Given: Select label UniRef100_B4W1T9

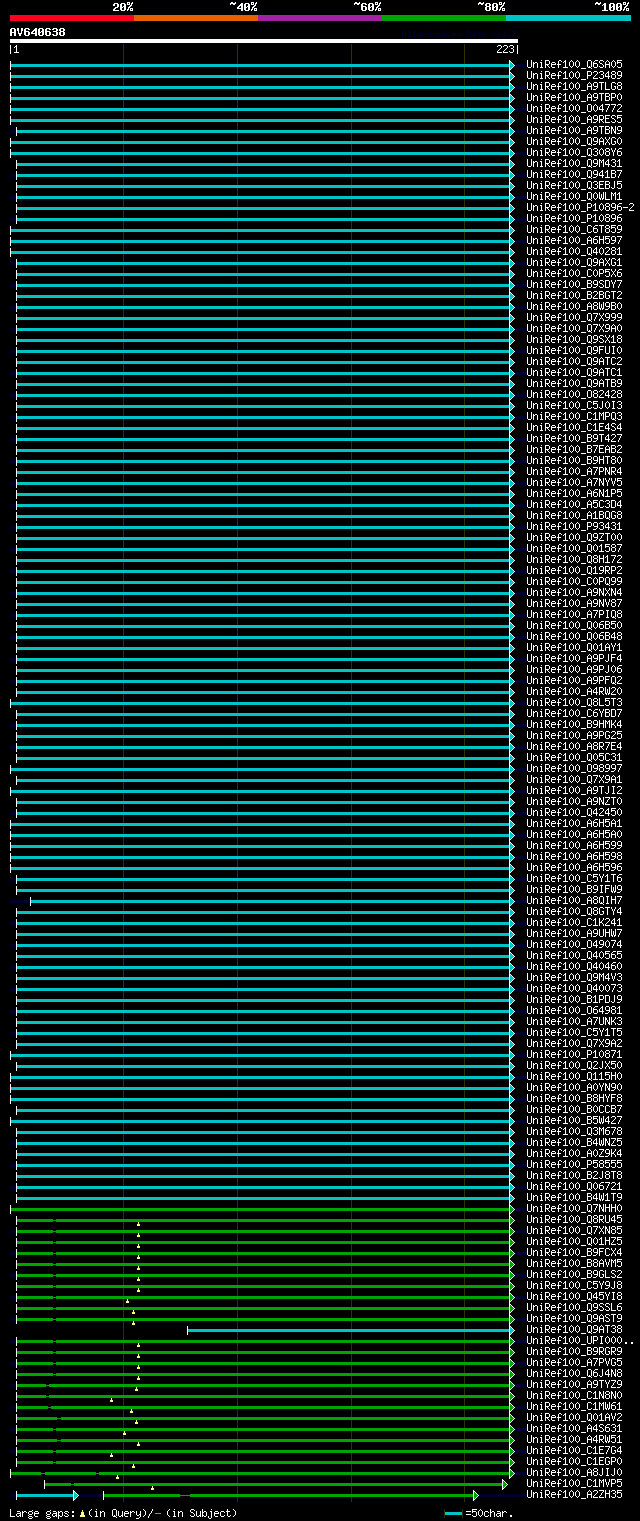Looking at the screenshot, I should (574, 1197).
